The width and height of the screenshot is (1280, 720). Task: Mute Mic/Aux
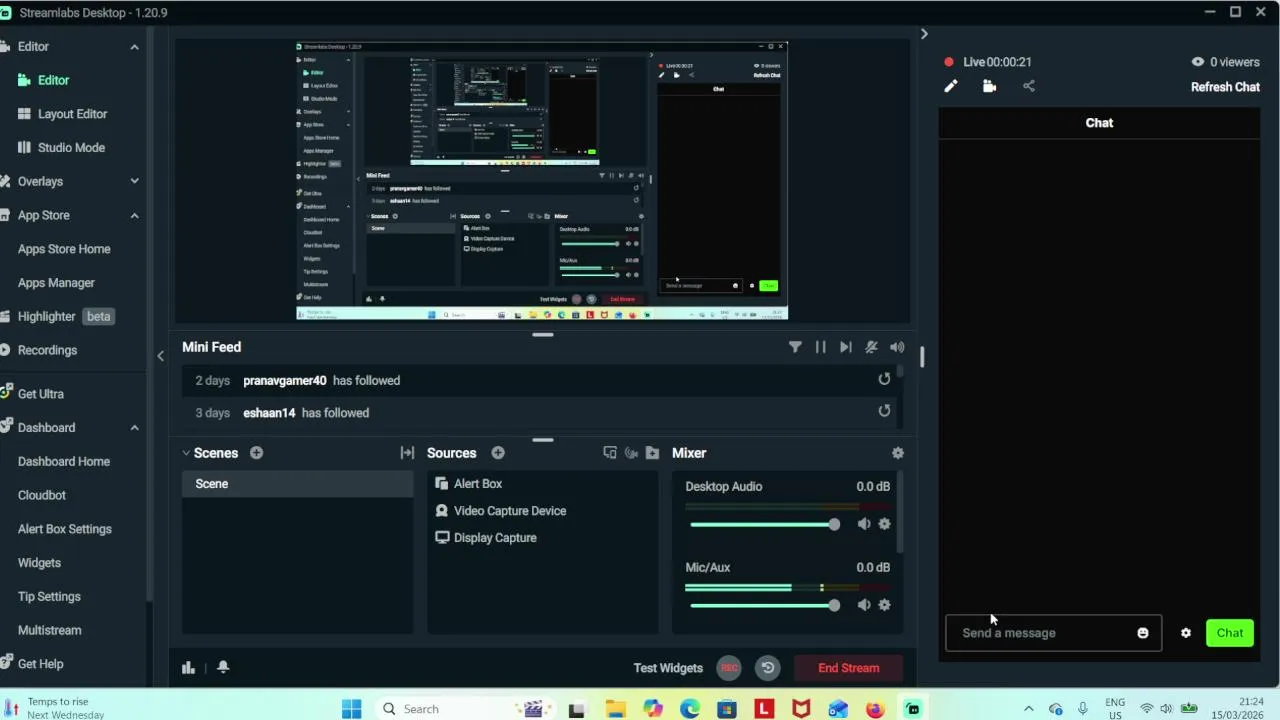864,605
